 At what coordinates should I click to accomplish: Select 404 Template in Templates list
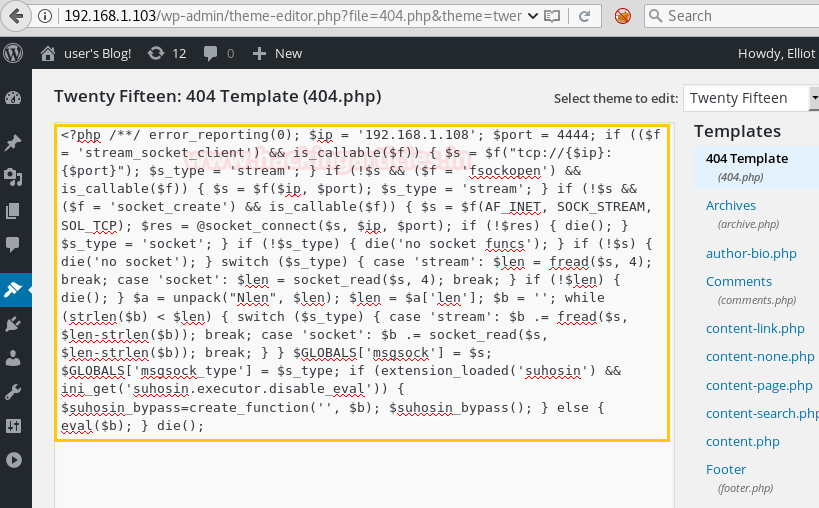pyautogui.click(x=746, y=159)
